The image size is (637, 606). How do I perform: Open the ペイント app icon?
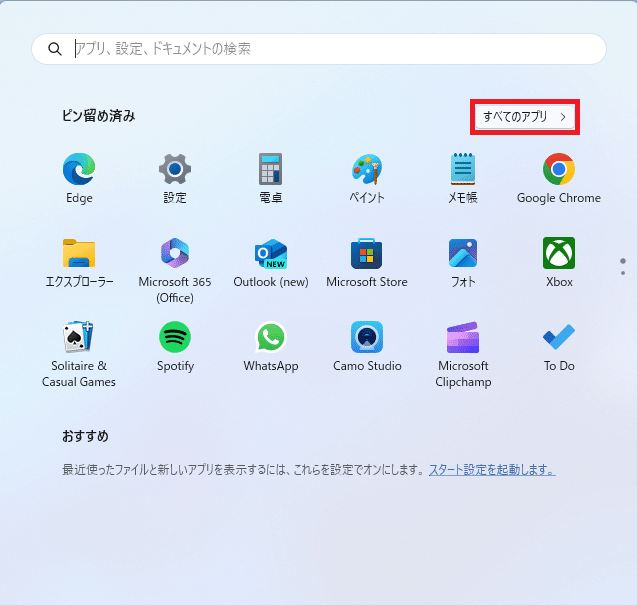click(x=366, y=169)
